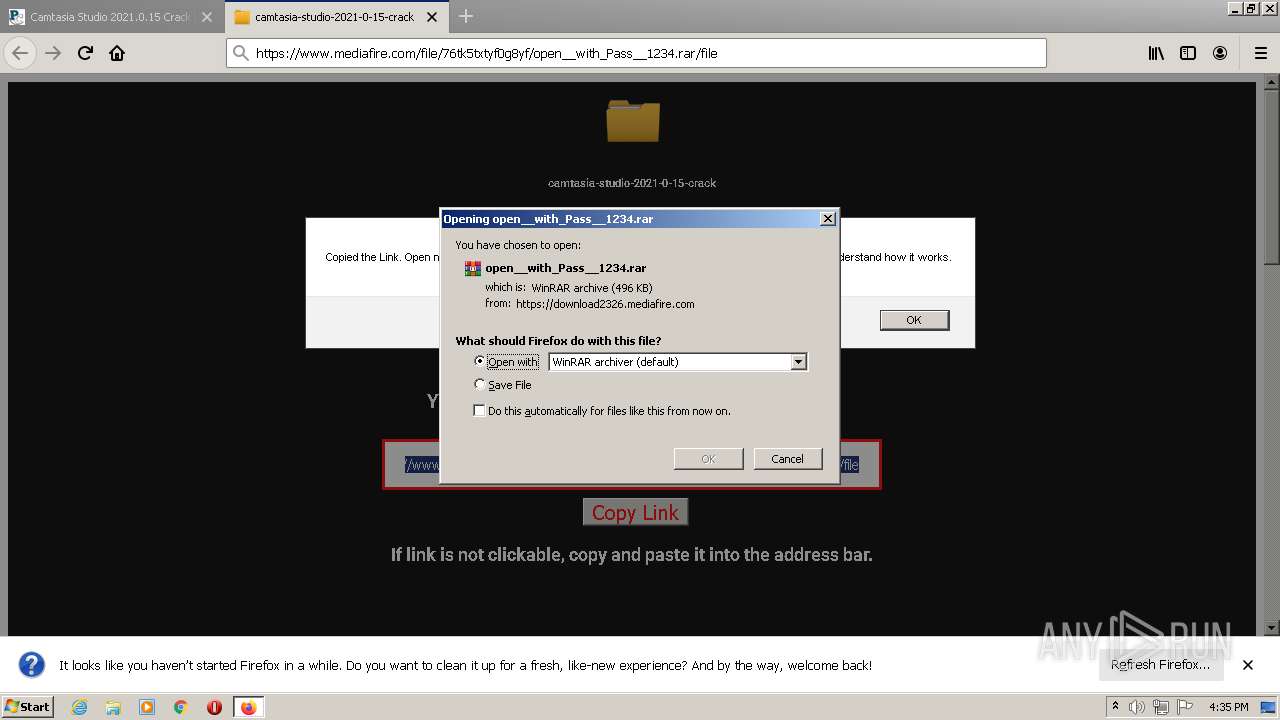The height and width of the screenshot is (720, 1280).
Task: Open Firefox home page icon
Action: tap(117, 53)
